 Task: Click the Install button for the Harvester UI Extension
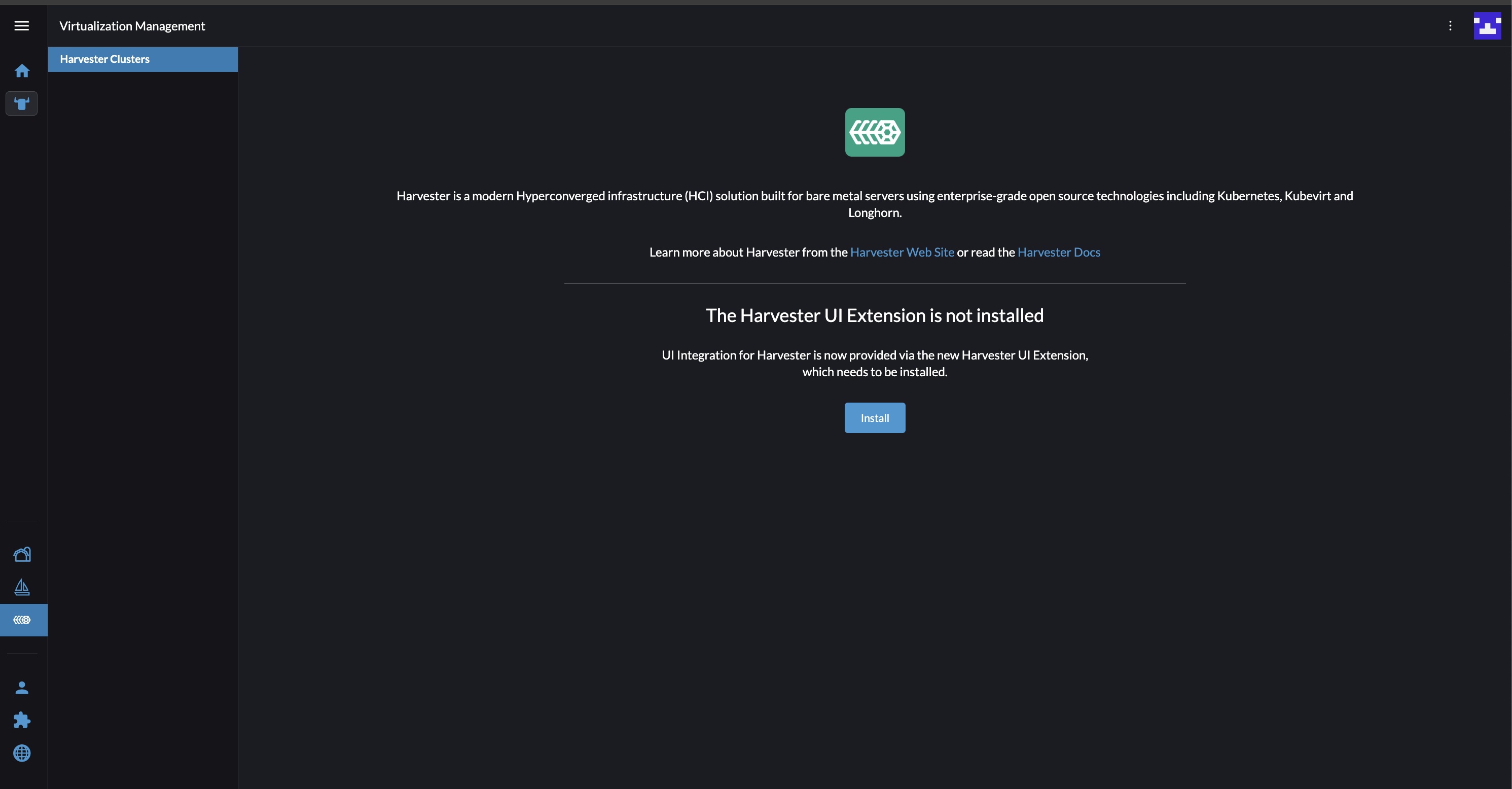coord(874,417)
